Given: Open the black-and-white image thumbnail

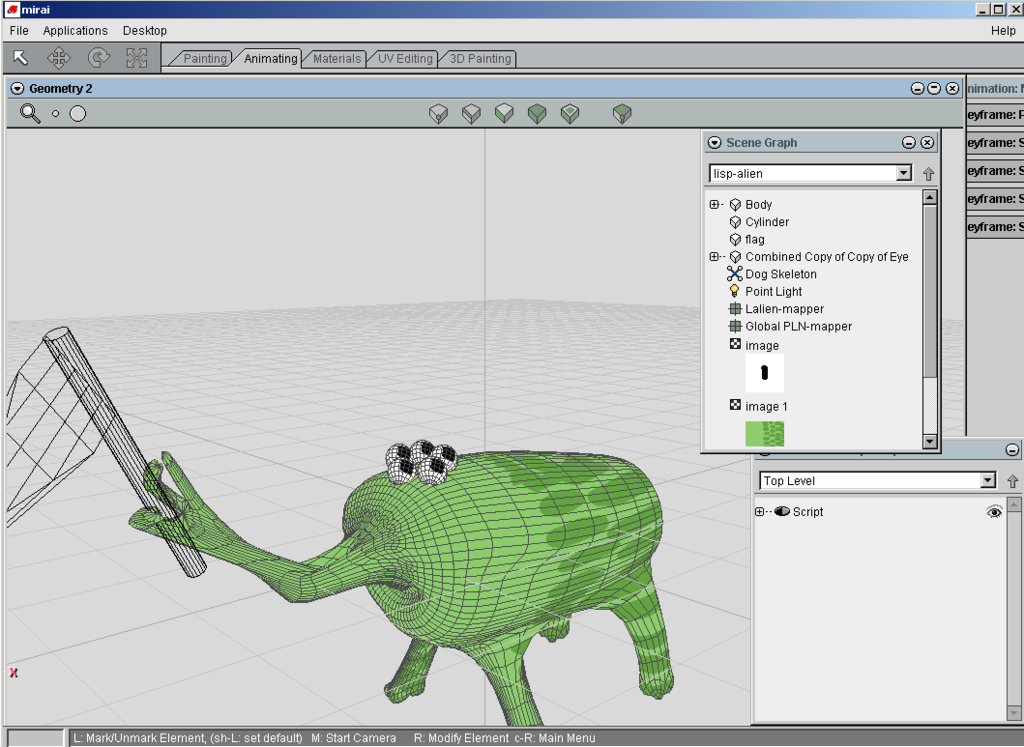Looking at the screenshot, I should tap(764, 373).
